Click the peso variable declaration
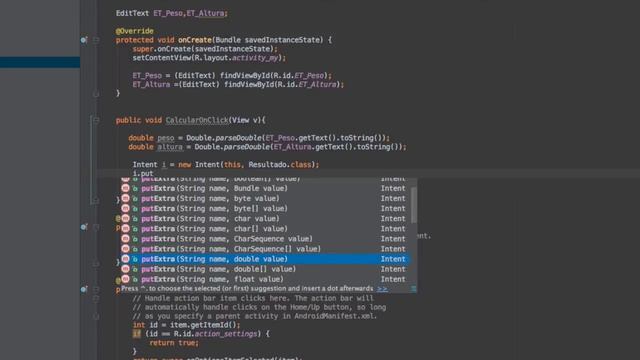The image size is (640, 360). tap(166, 138)
